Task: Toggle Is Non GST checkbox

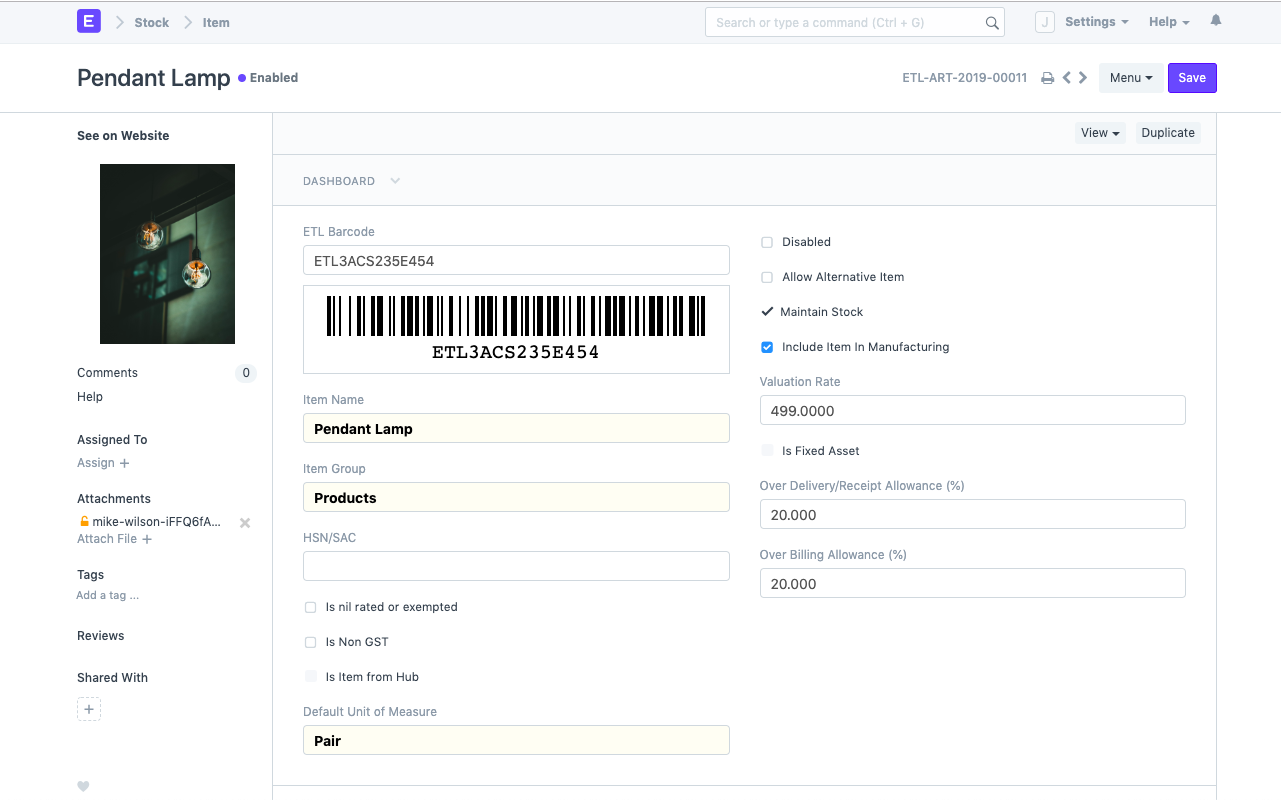Action: point(311,642)
